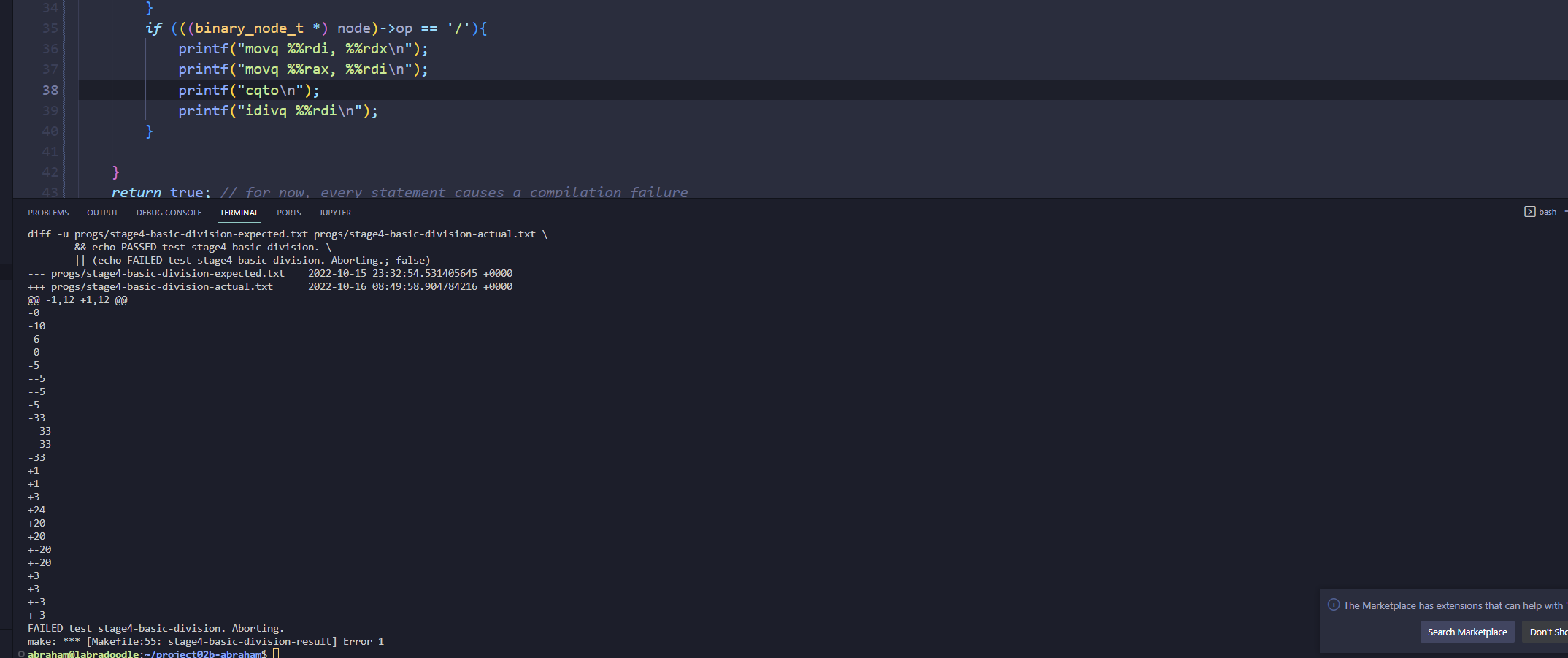Click line number 35 in the gutter
Image resolution: width=1568 pixels, height=658 pixels.
pyautogui.click(x=50, y=28)
